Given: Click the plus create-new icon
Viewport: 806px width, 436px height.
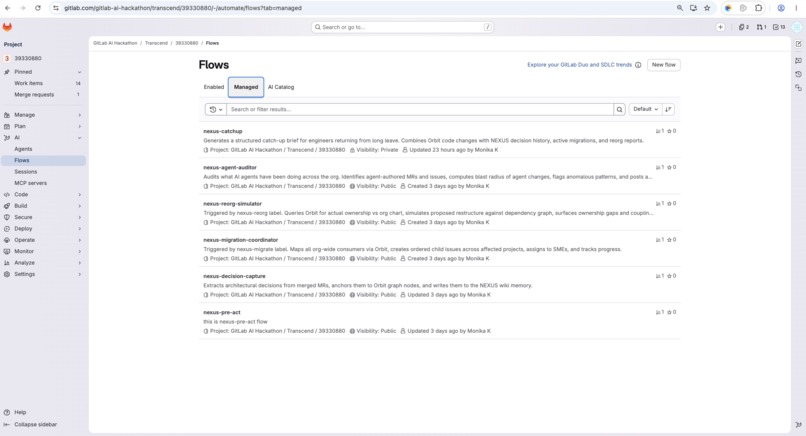Looking at the screenshot, I should coord(720,27).
